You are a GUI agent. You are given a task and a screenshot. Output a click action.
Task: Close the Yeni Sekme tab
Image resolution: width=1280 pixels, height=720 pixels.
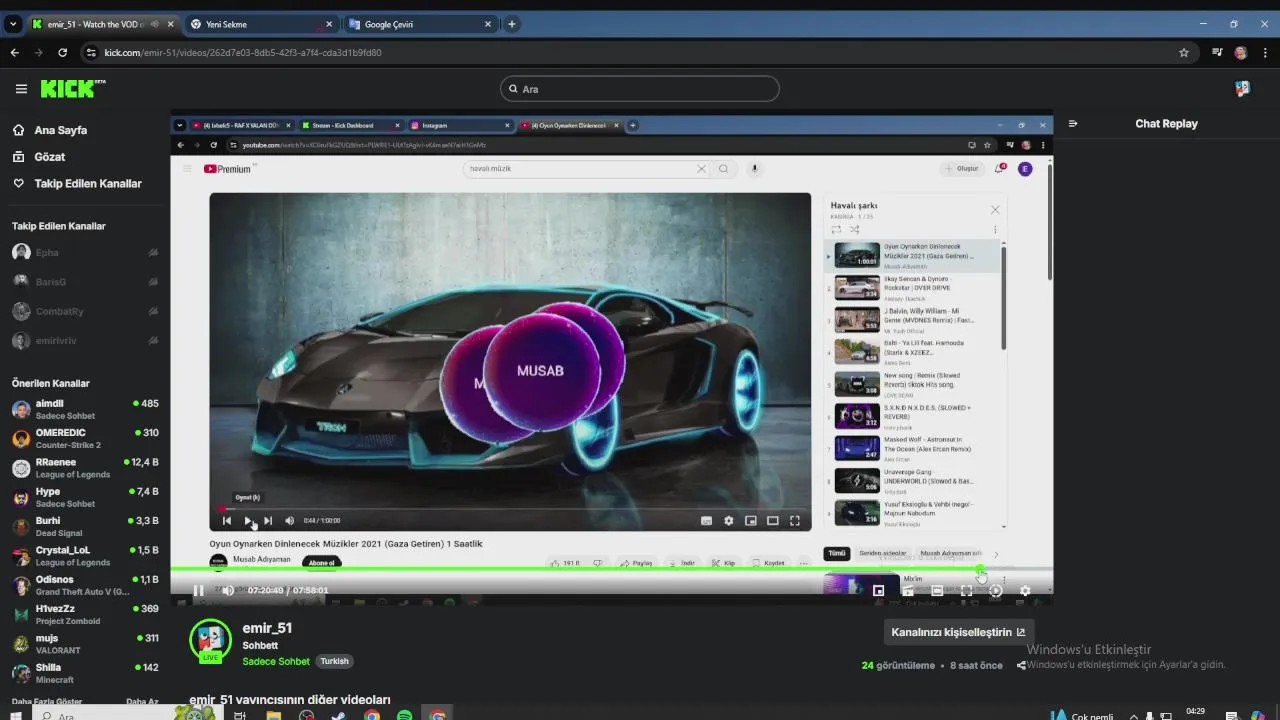click(x=331, y=24)
